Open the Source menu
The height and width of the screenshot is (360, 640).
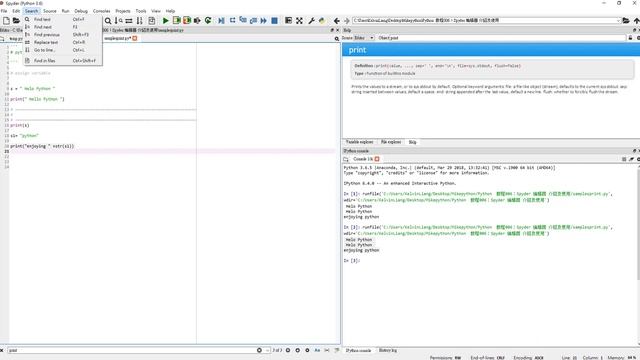click(x=50, y=11)
